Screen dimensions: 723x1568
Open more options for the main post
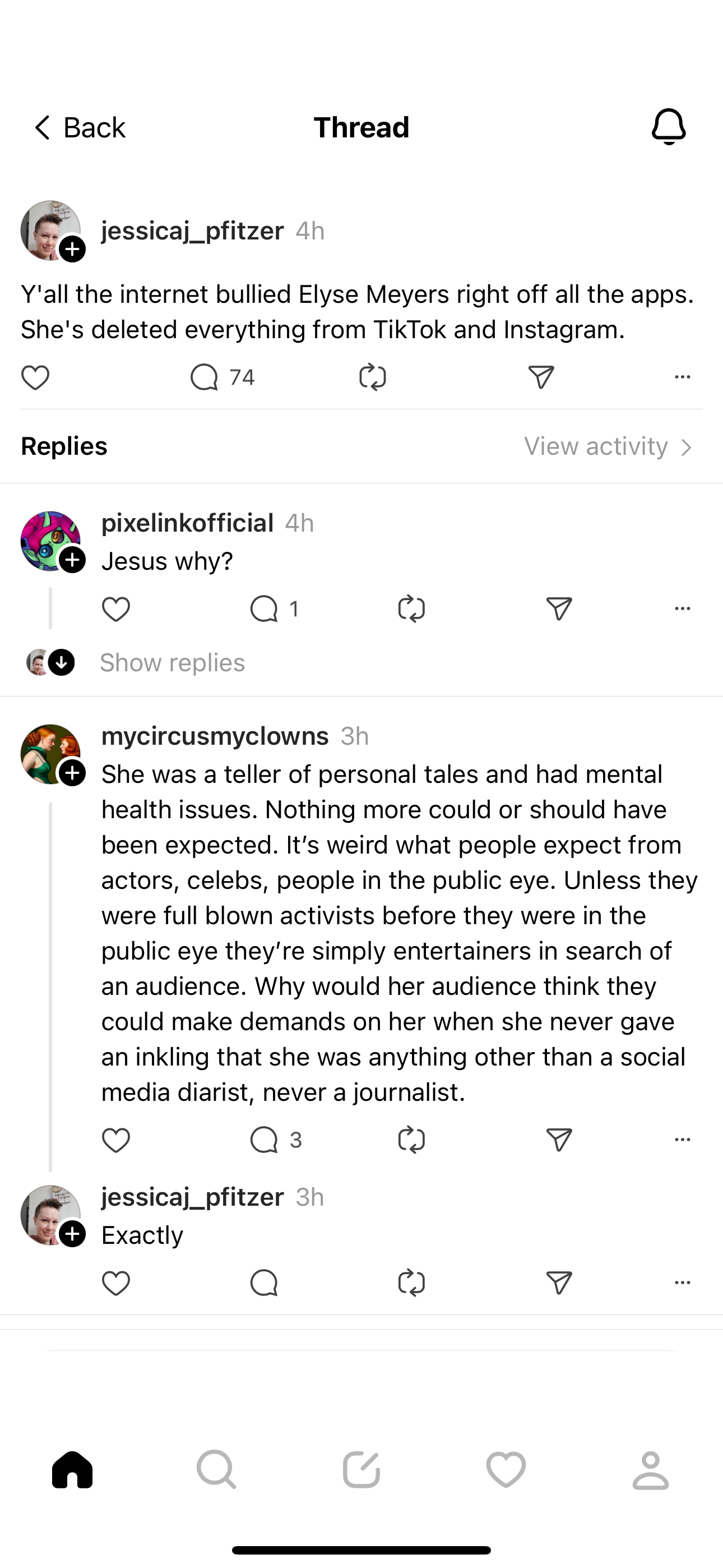[x=682, y=377]
